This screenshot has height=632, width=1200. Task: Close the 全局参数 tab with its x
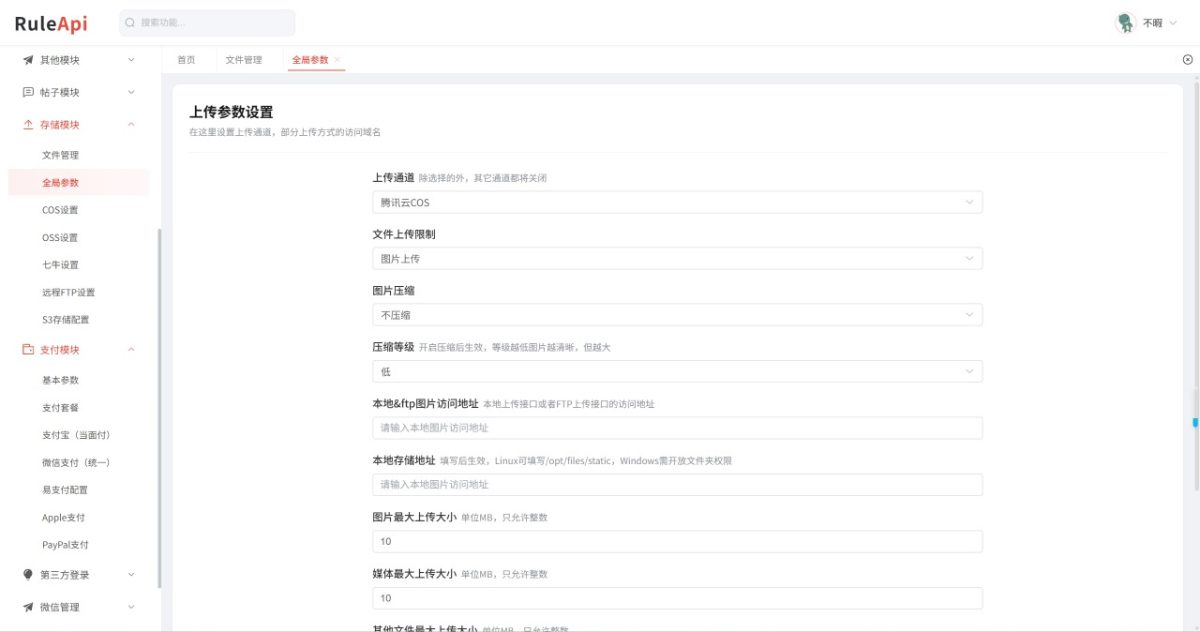pos(337,60)
